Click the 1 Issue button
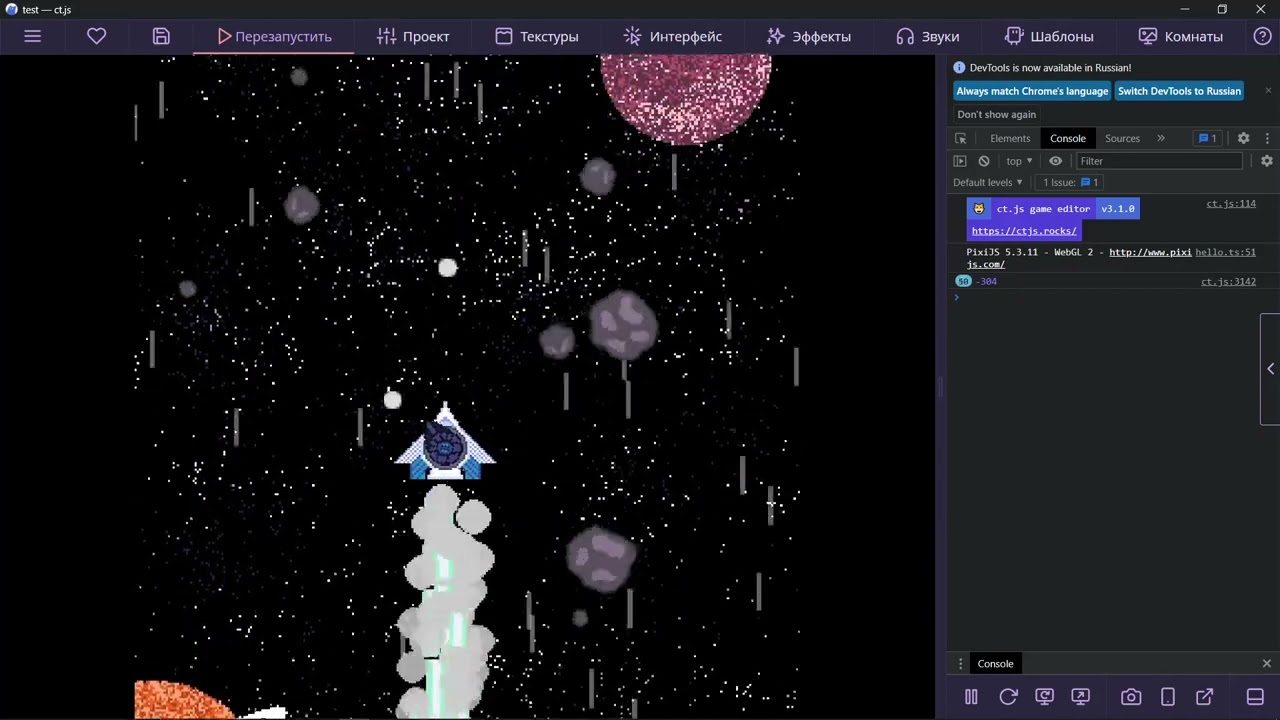The image size is (1280, 720). [x=1071, y=182]
